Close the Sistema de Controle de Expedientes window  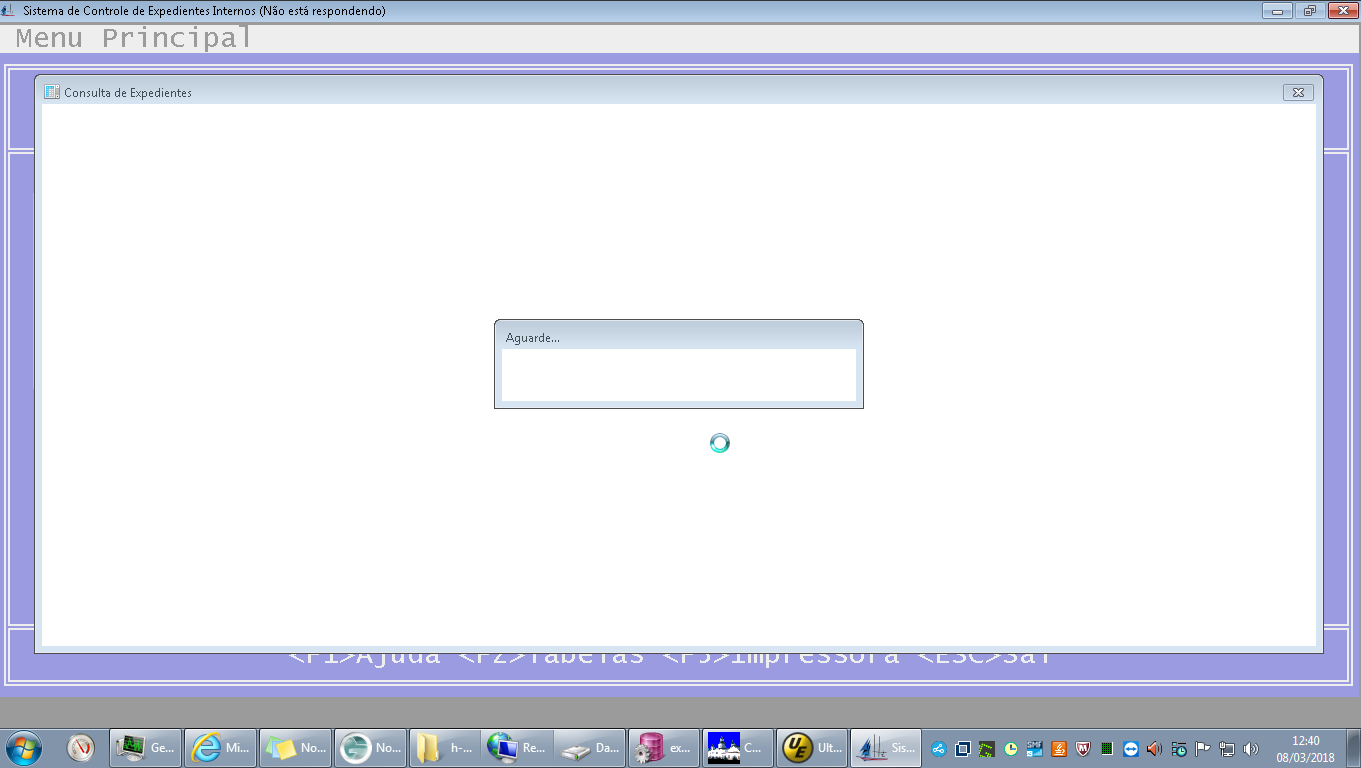(1341, 11)
